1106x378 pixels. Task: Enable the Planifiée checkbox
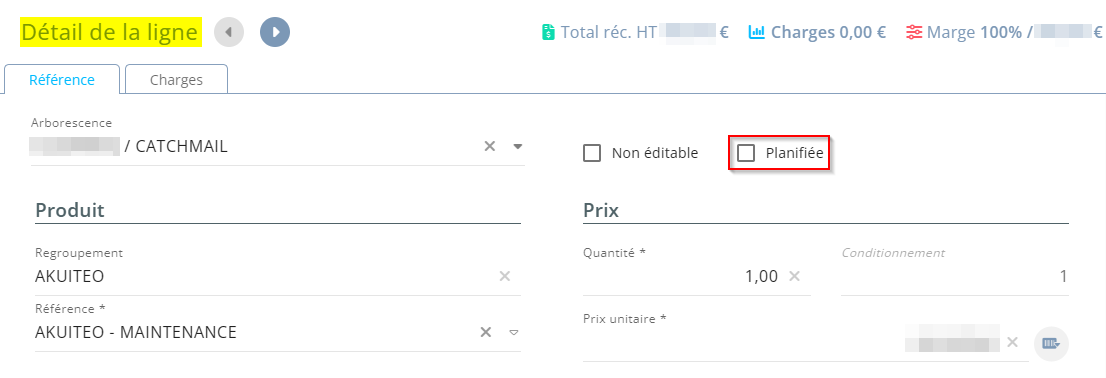(x=746, y=153)
